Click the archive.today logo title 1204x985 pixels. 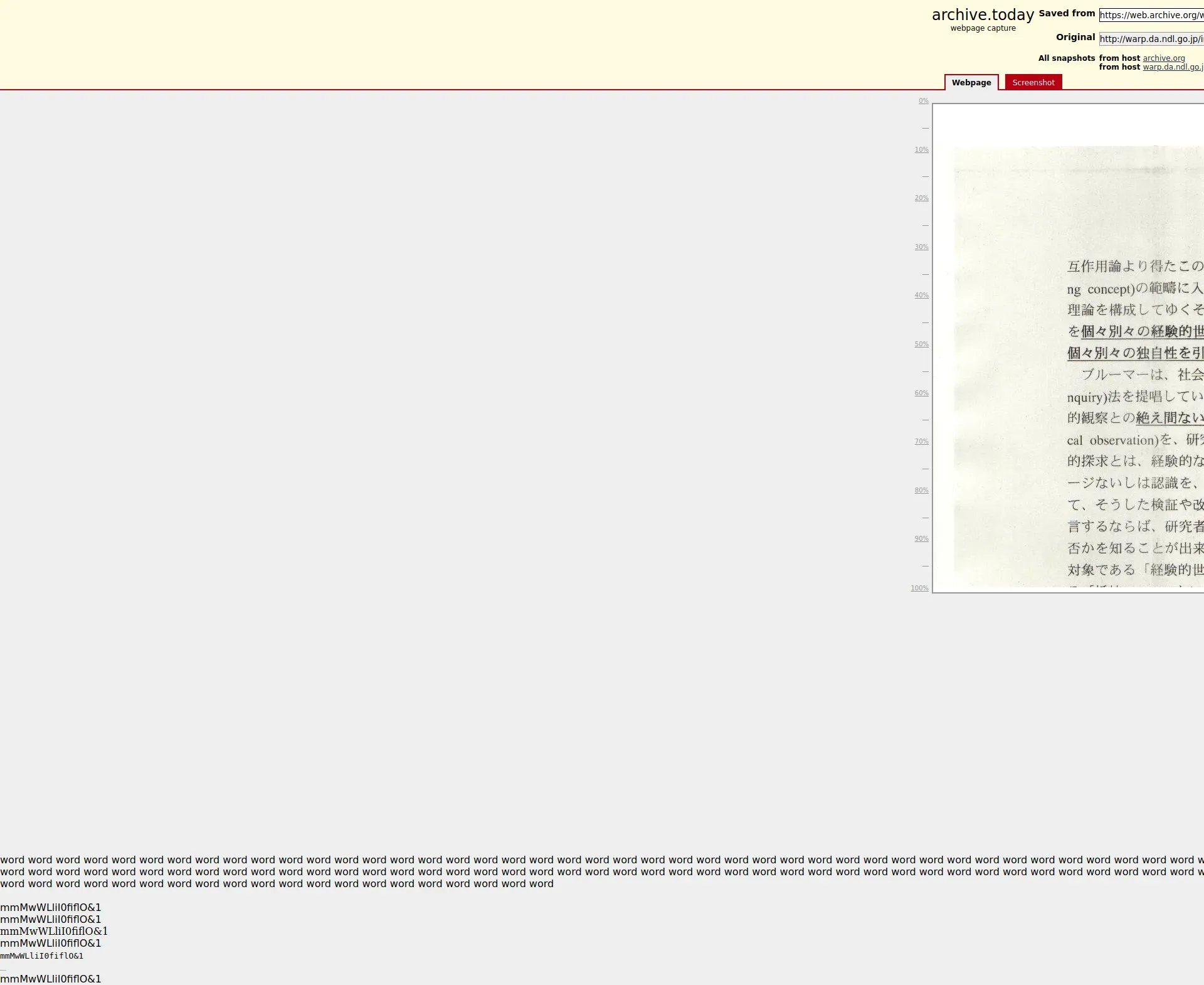(982, 14)
